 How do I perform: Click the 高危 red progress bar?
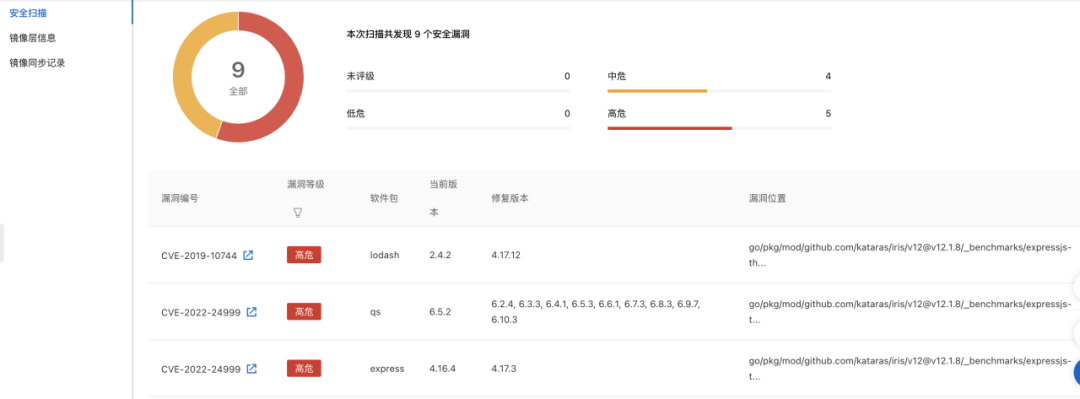pyautogui.click(x=669, y=128)
